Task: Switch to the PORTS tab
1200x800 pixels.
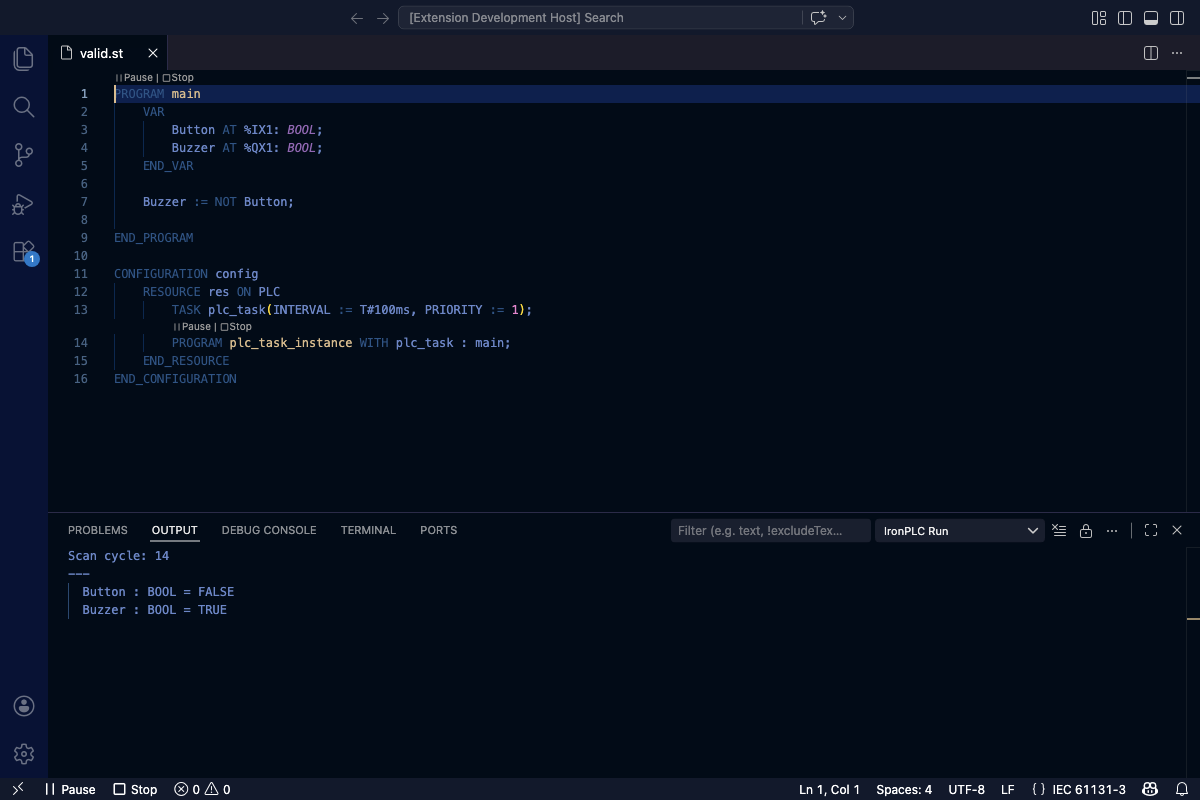Action: point(438,530)
